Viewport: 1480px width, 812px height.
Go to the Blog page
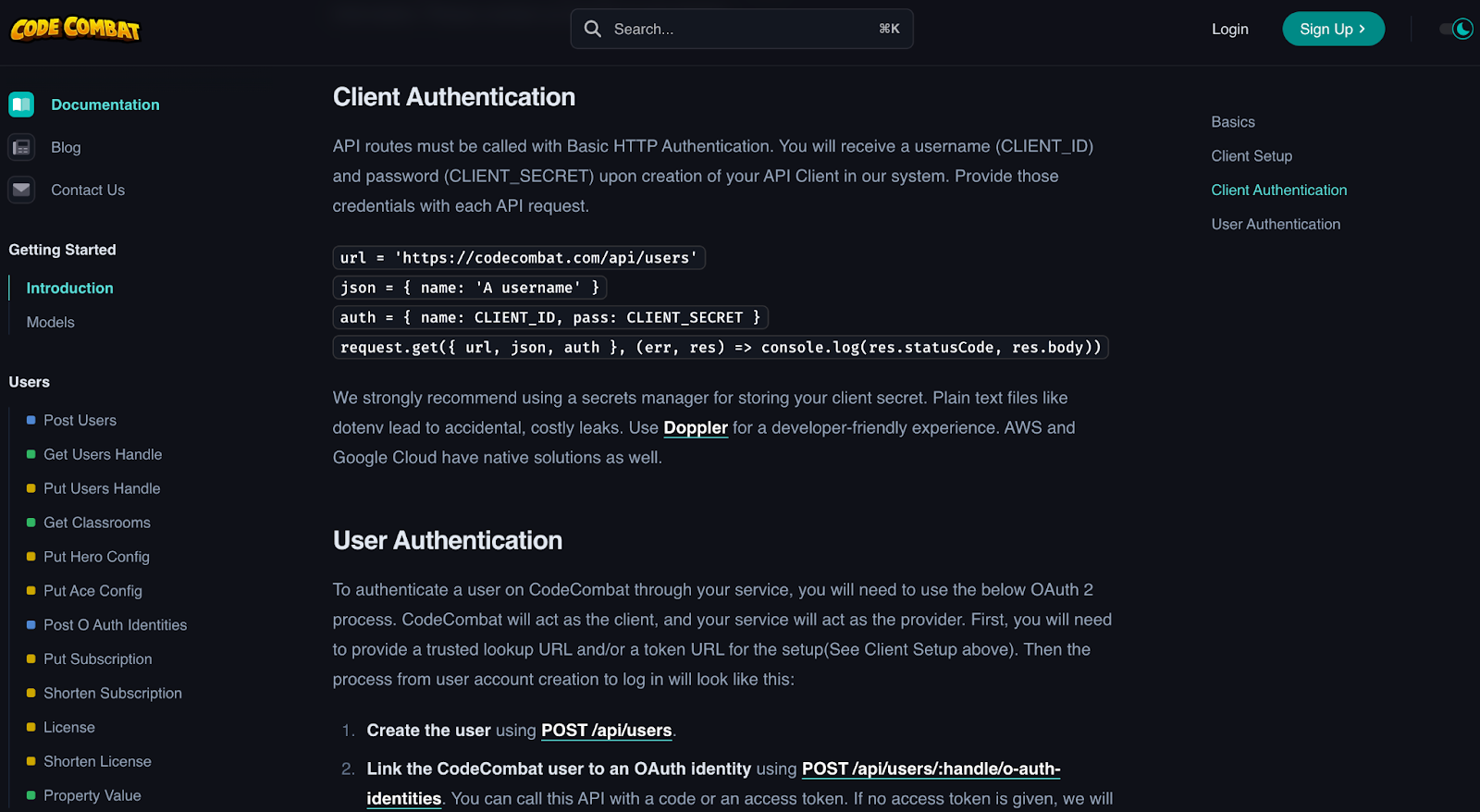coord(66,147)
